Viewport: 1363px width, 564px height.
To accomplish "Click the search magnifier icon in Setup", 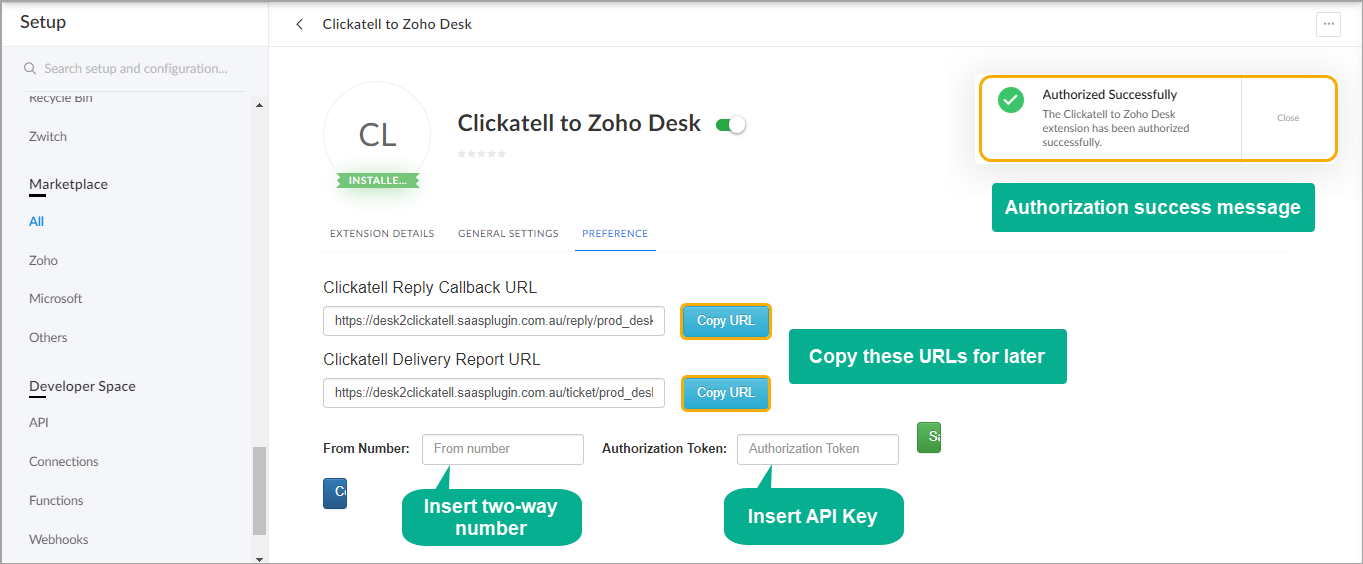I will click(x=30, y=69).
